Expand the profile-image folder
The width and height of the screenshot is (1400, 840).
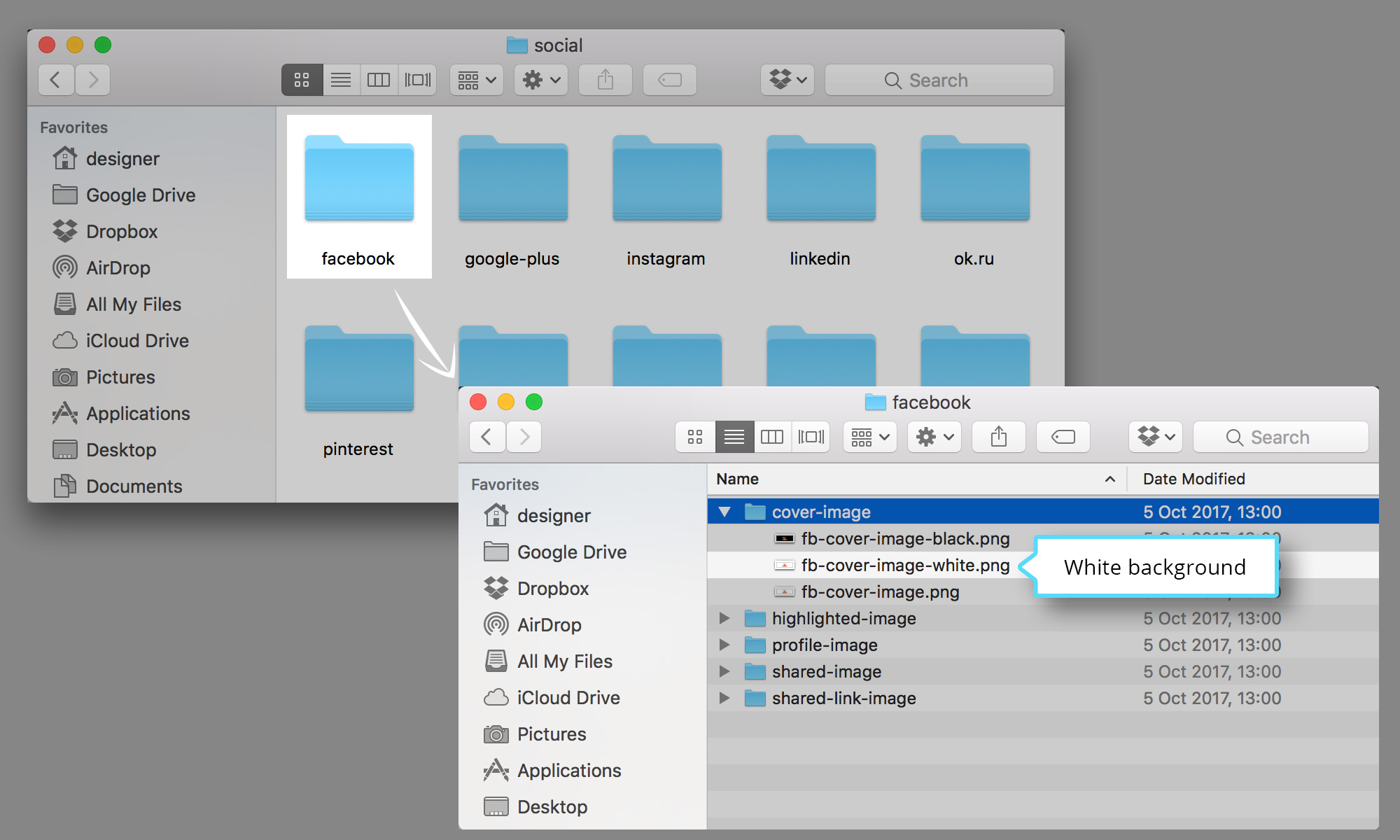point(724,645)
